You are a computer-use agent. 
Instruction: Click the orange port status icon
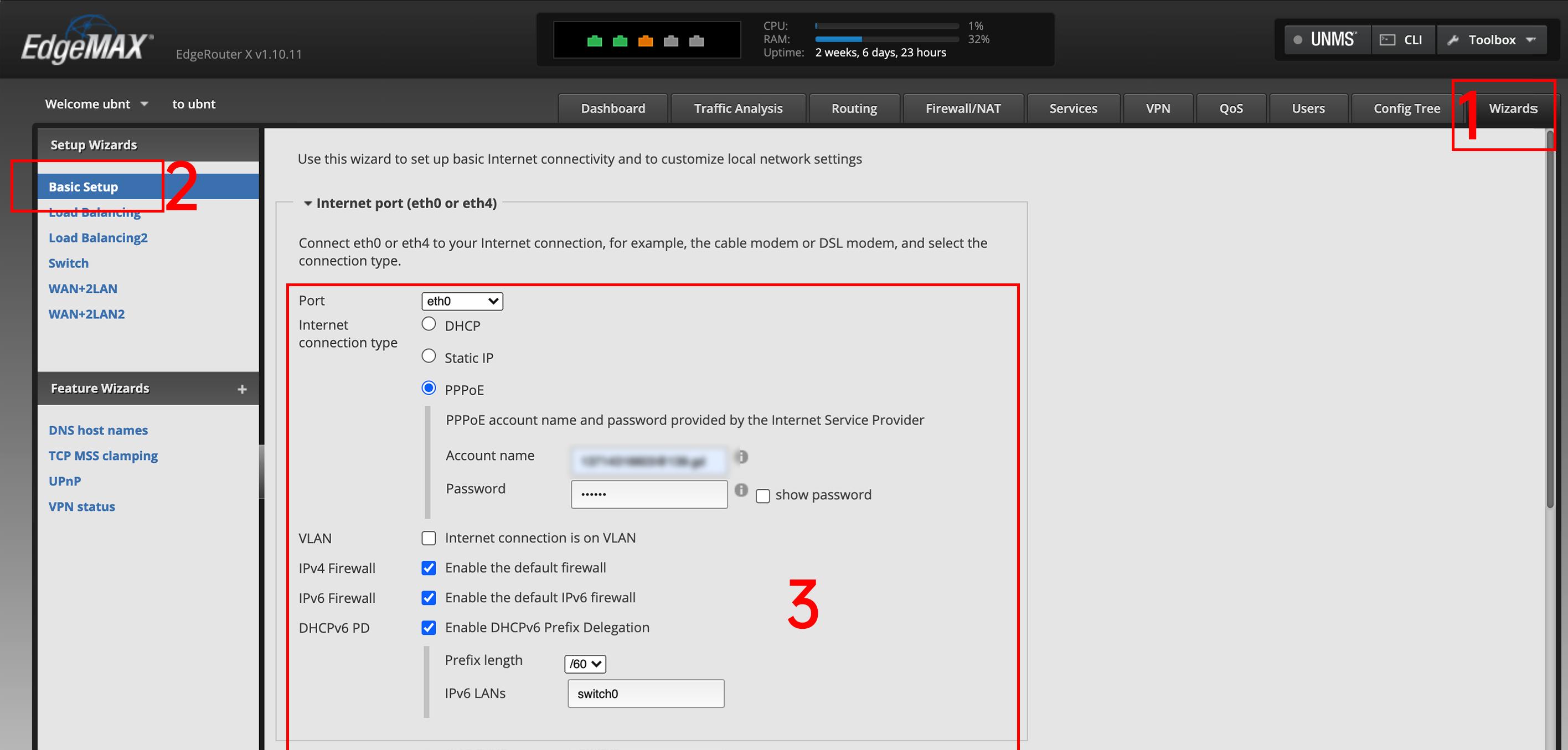point(645,42)
